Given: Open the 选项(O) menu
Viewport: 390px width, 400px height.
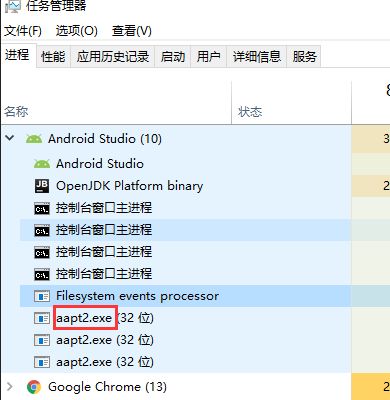Looking at the screenshot, I should tap(76, 31).
